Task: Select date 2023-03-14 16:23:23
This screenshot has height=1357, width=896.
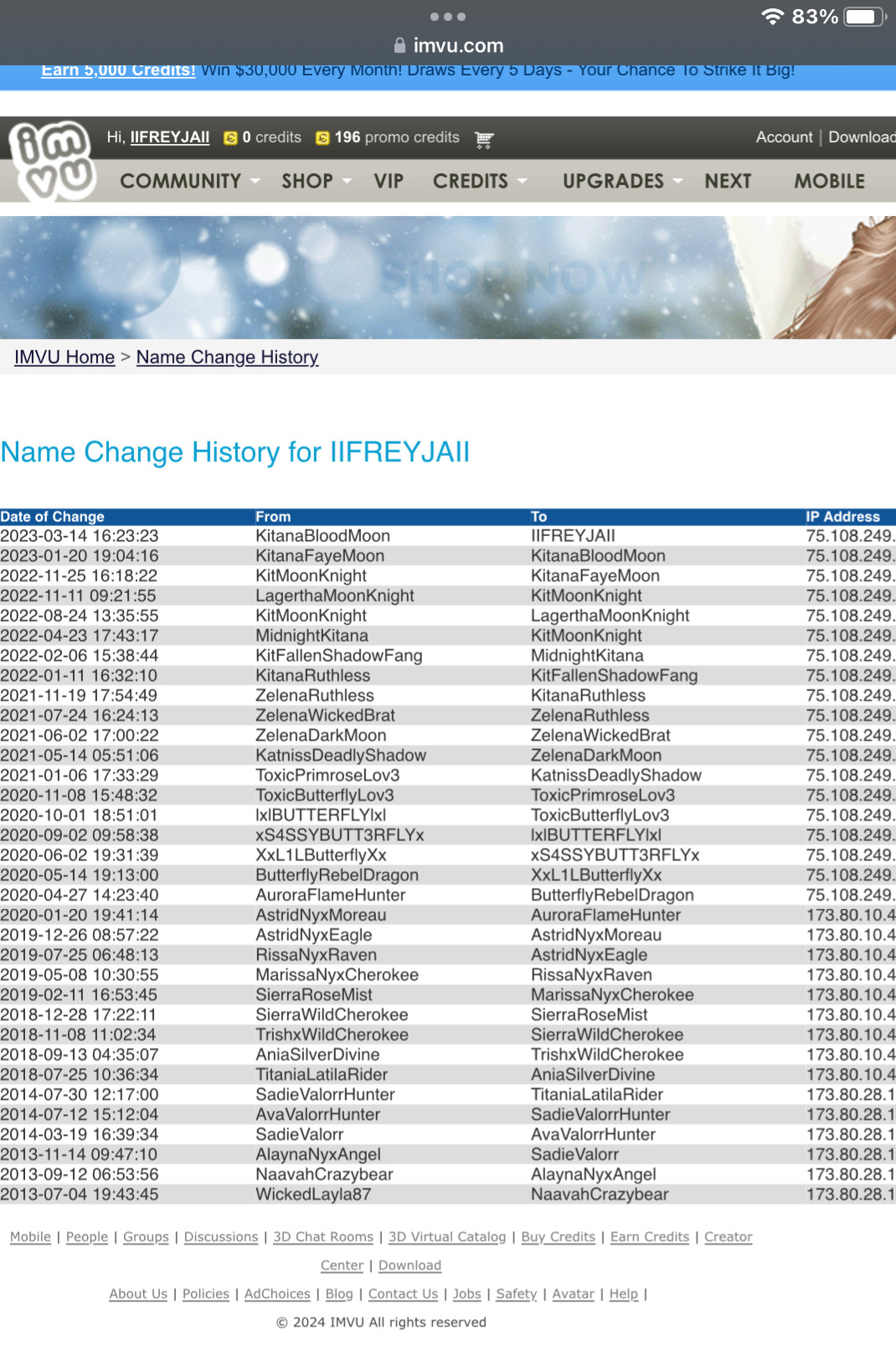Action: (x=80, y=536)
